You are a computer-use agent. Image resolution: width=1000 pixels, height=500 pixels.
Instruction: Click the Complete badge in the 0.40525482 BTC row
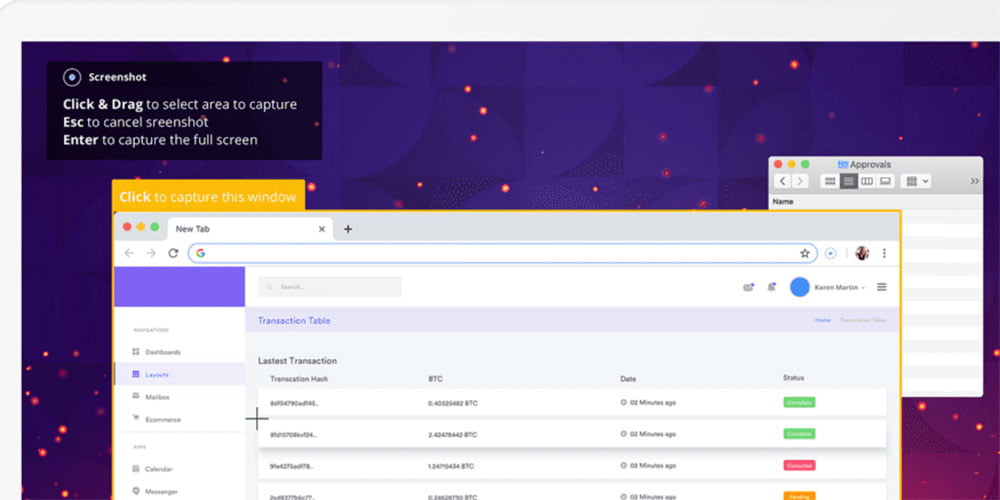pyautogui.click(x=799, y=402)
